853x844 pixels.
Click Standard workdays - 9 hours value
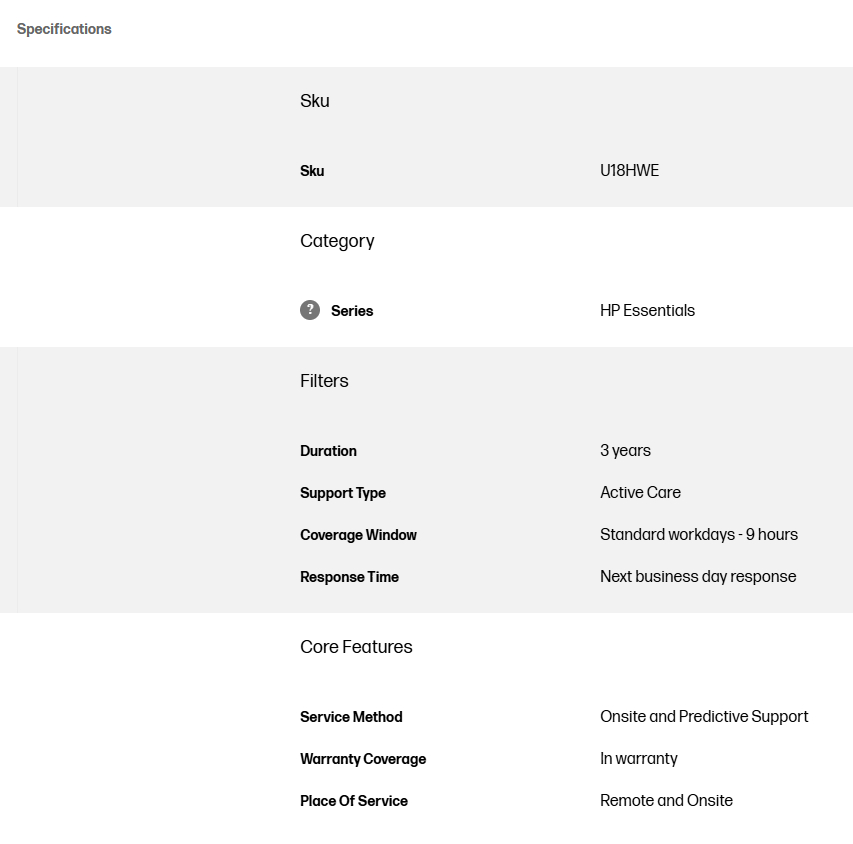coord(699,535)
